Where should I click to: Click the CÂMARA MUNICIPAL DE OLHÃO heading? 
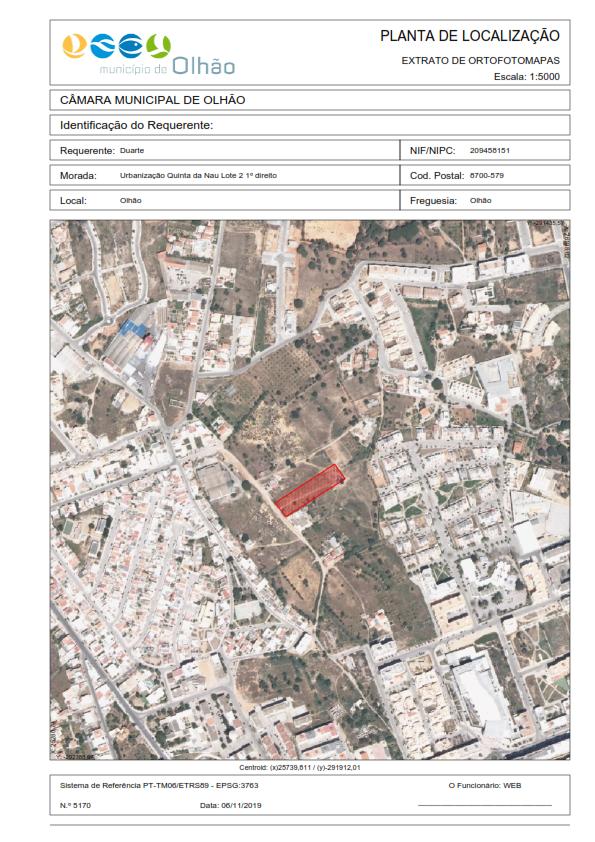click(x=153, y=100)
